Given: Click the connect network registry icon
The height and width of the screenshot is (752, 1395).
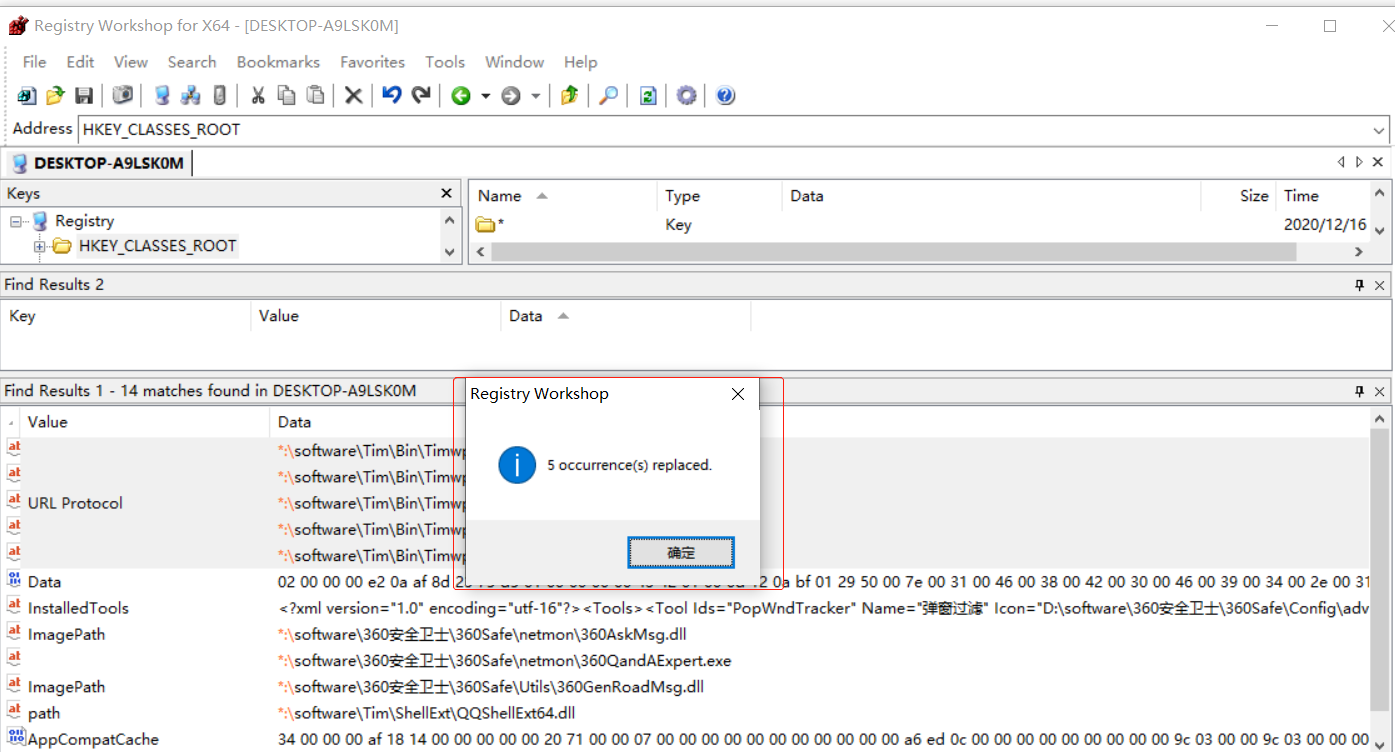Looking at the screenshot, I should [x=190, y=96].
